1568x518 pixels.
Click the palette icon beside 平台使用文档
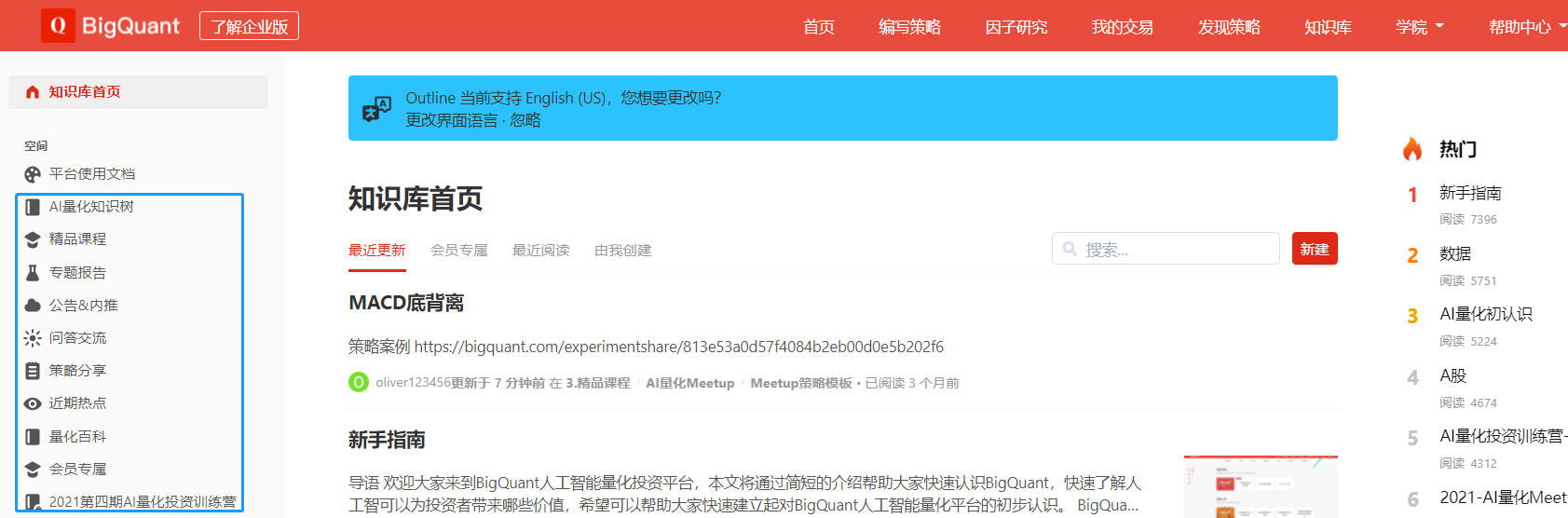click(x=33, y=174)
